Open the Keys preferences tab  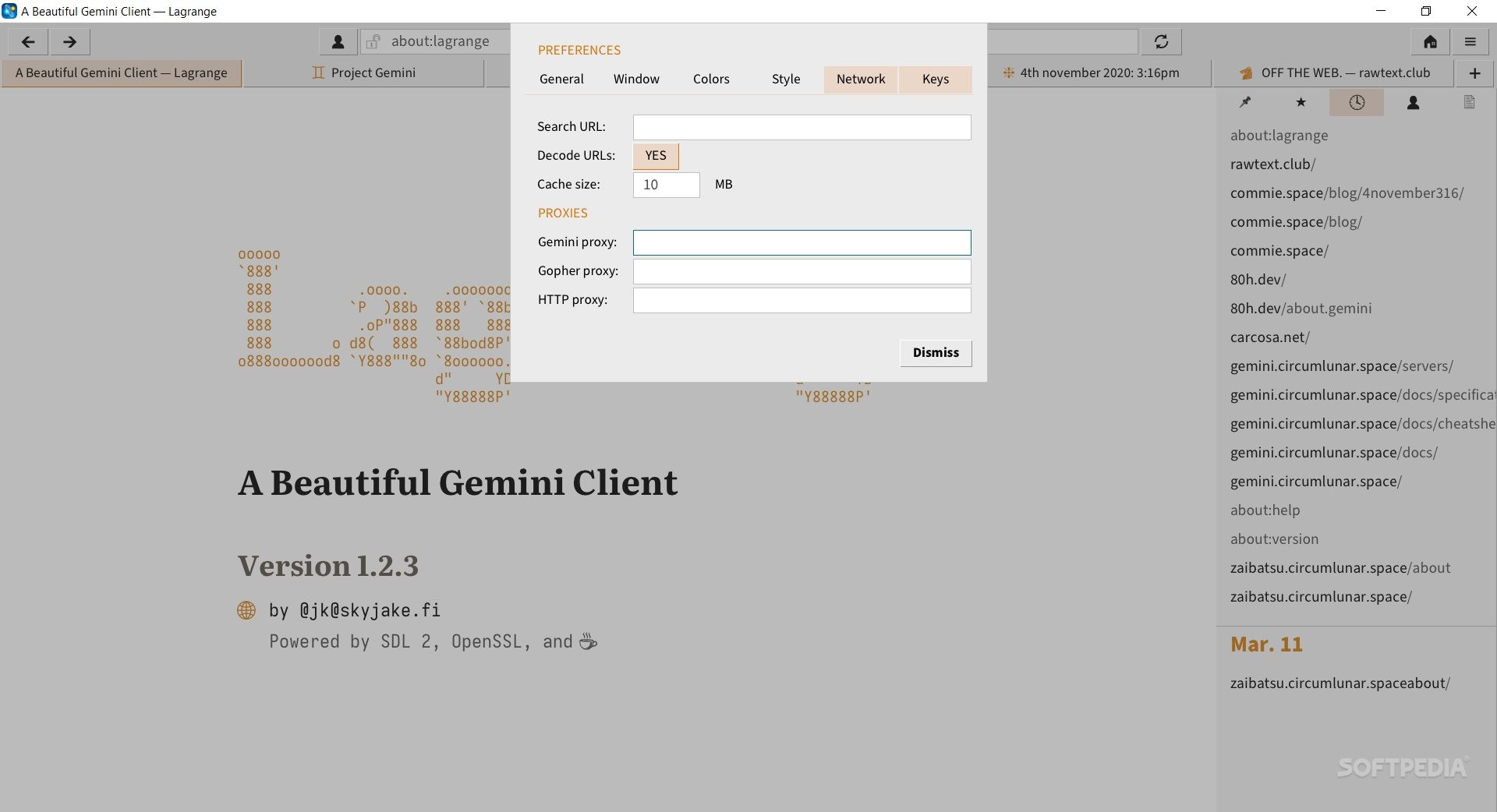pyautogui.click(x=936, y=79)
